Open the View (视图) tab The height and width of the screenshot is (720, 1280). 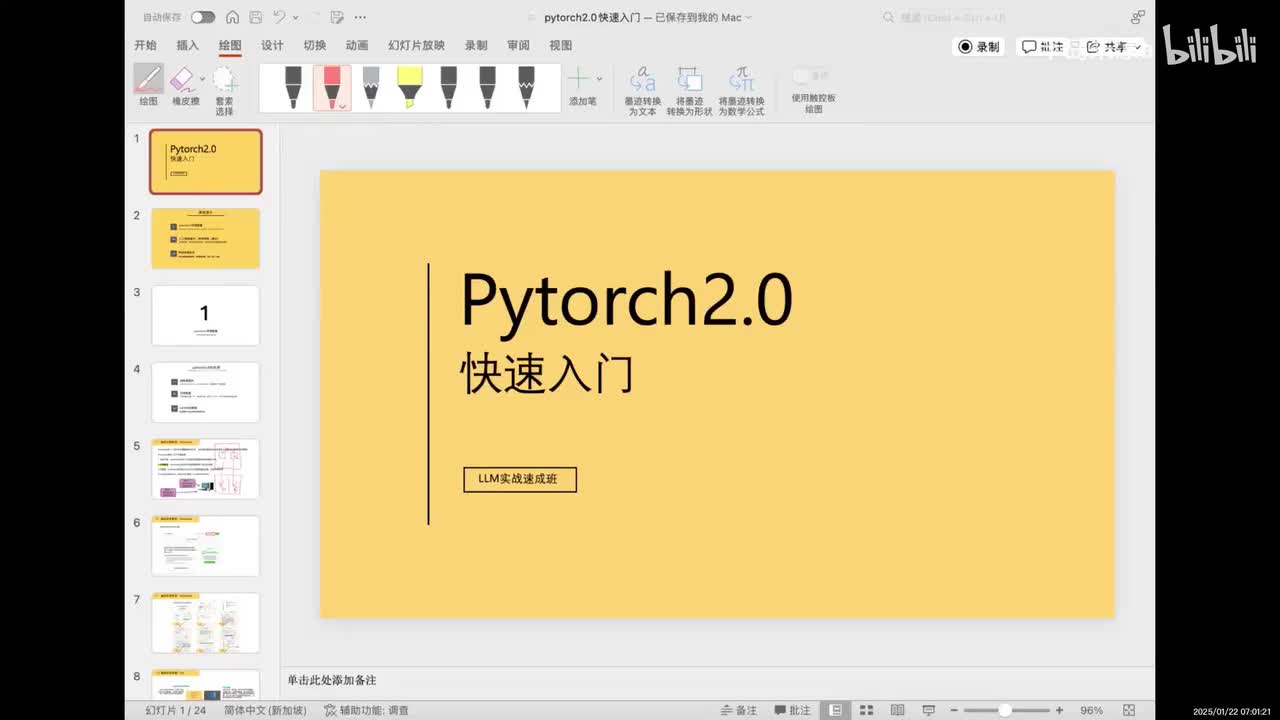point(561,45)
